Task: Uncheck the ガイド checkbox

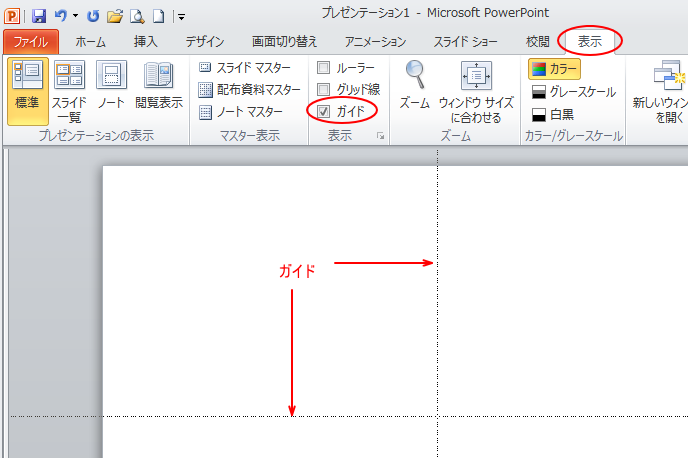Action: [x=323, y=111]
